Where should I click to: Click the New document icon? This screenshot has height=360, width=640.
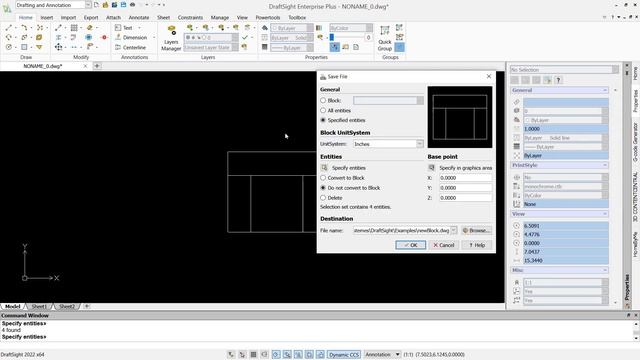[x=96, y=5]
